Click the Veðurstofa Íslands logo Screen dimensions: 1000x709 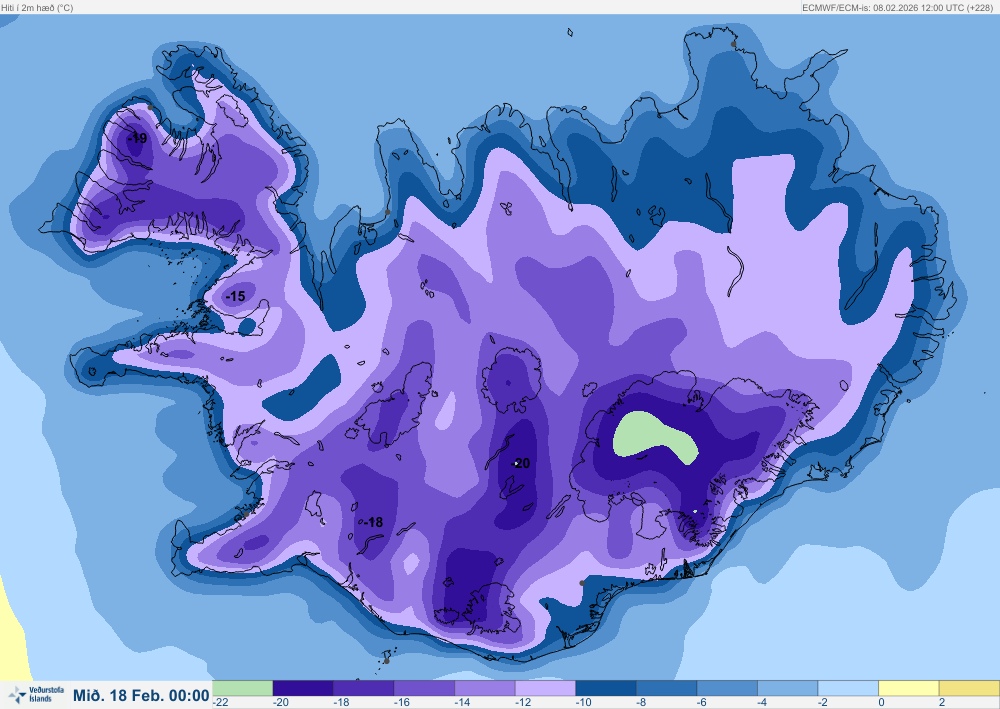coord(36,694)
